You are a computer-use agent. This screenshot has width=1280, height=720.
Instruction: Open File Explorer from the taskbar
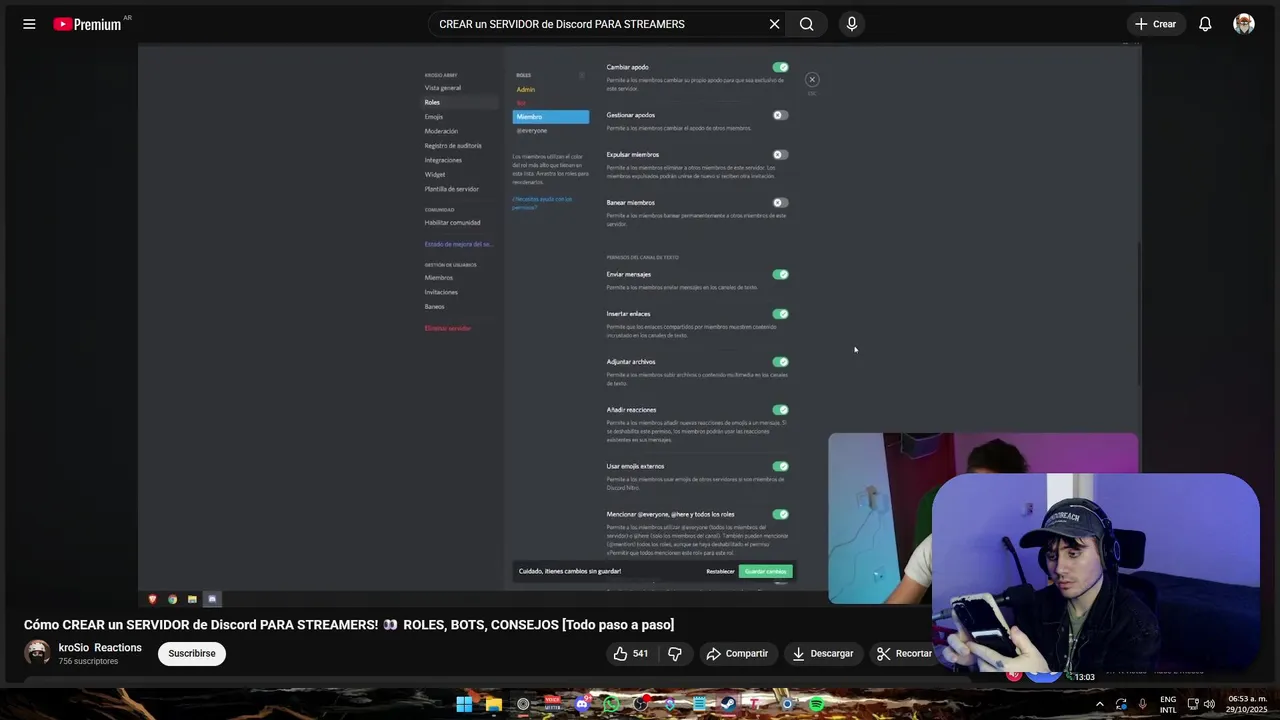[493, 704]
